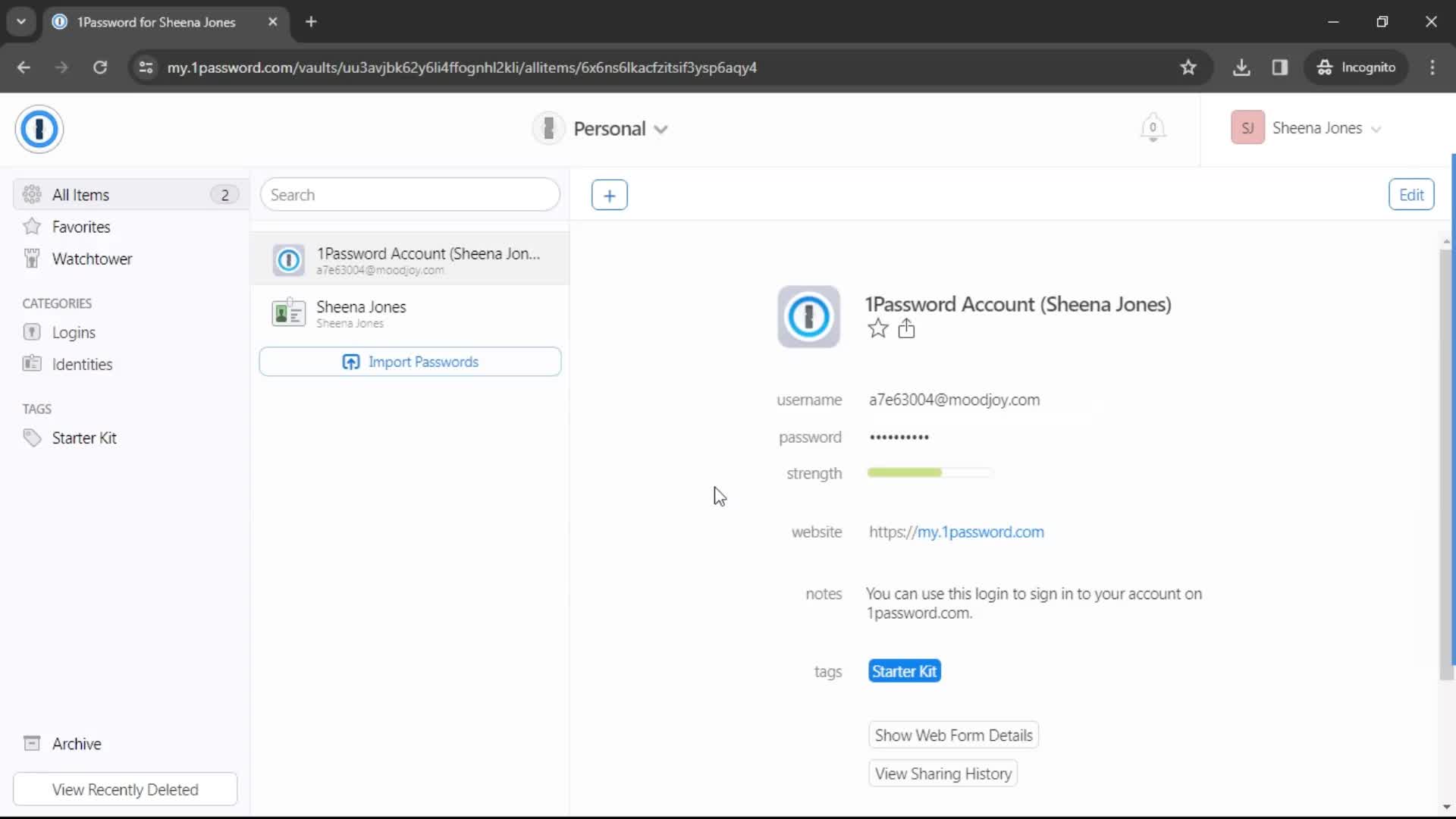Screen dimensions: 1456x819
Task: Toggle the favorite star for this item
Action: (x=877, y=329)
